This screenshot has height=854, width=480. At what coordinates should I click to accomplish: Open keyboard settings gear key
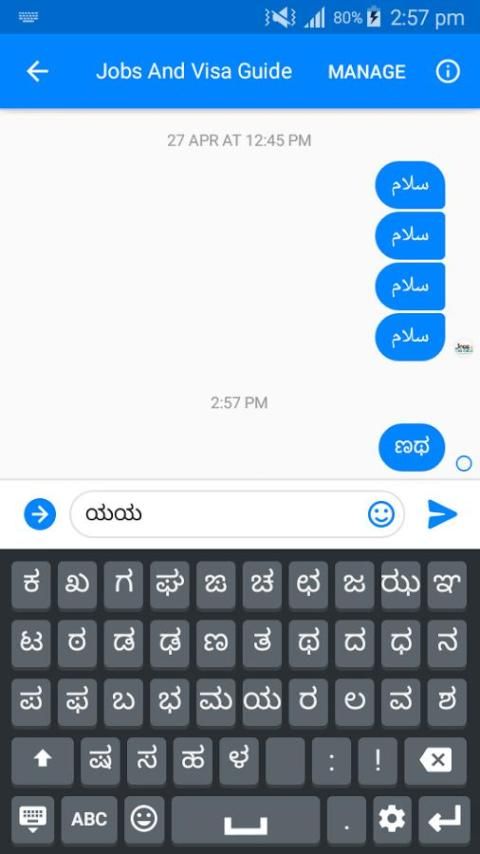coord(392,819)
